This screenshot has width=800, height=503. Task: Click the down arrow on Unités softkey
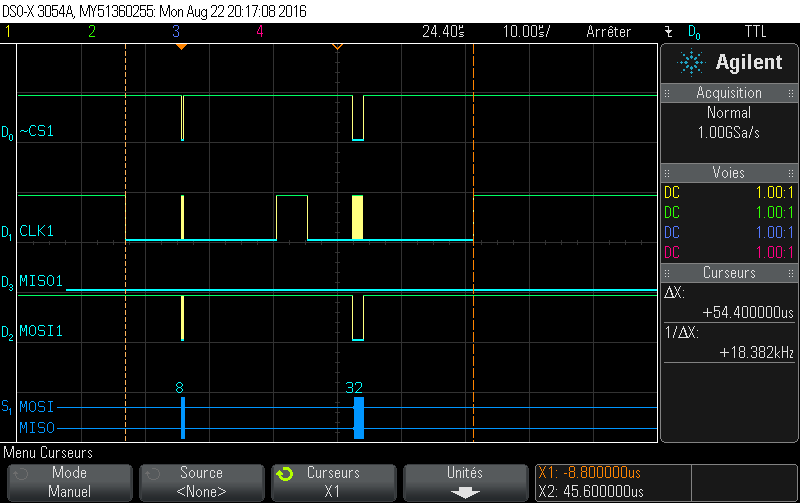[x=465, y=493]
